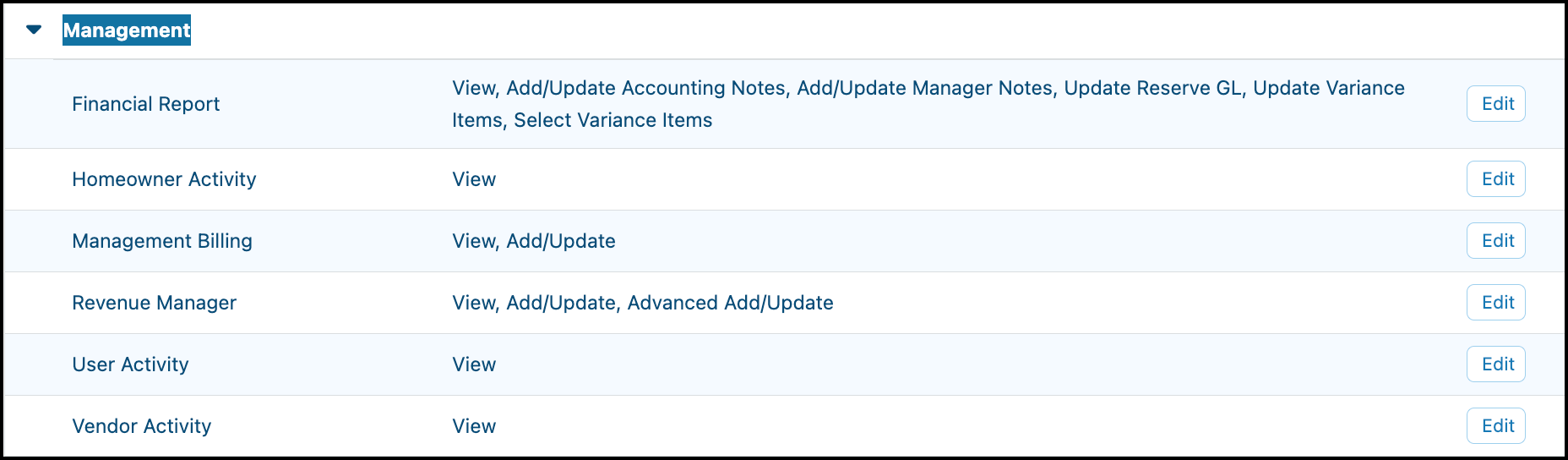Viewport: 1568px width, 460px height.
Task: Edit Homeowner Activity permissions
Action: coord(1496,179)
